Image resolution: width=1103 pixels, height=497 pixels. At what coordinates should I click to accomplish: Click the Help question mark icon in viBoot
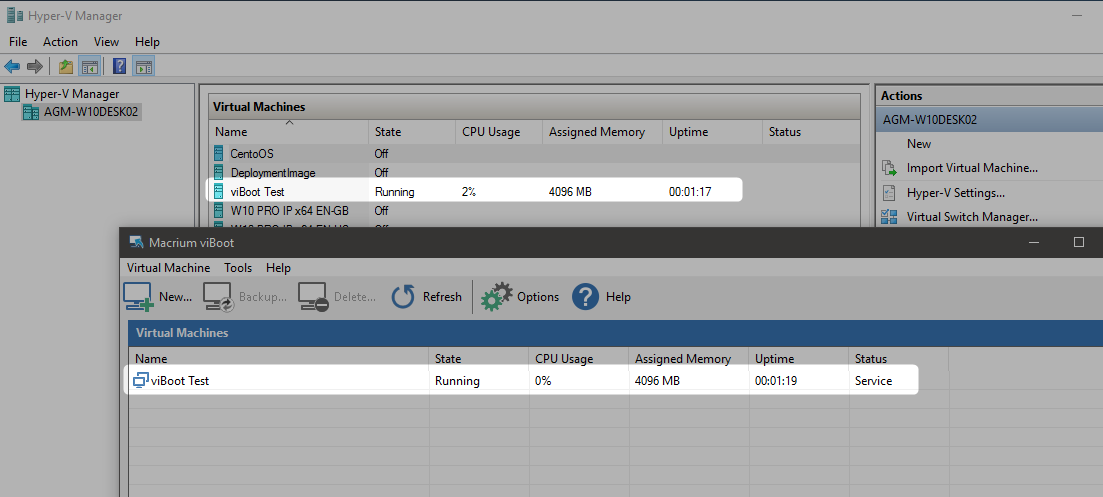click(585, 297)
